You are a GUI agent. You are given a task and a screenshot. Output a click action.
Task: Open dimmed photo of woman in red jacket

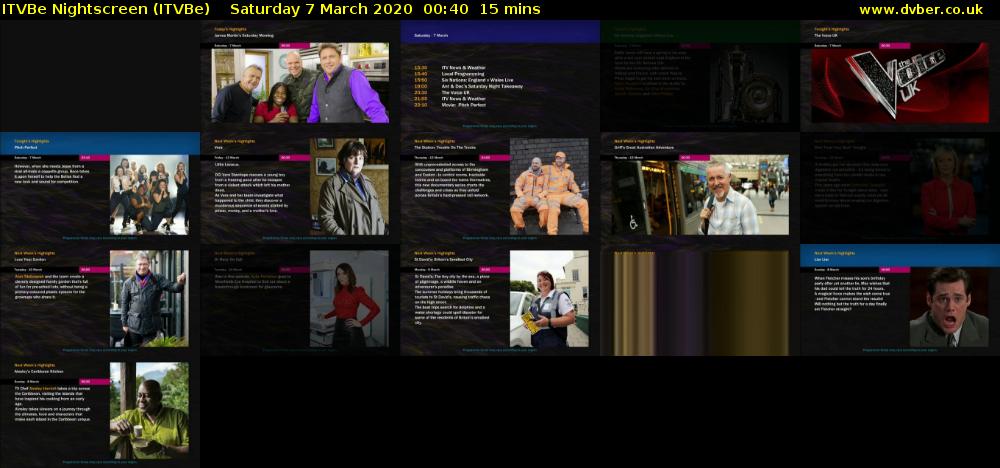tap(948, 187)
